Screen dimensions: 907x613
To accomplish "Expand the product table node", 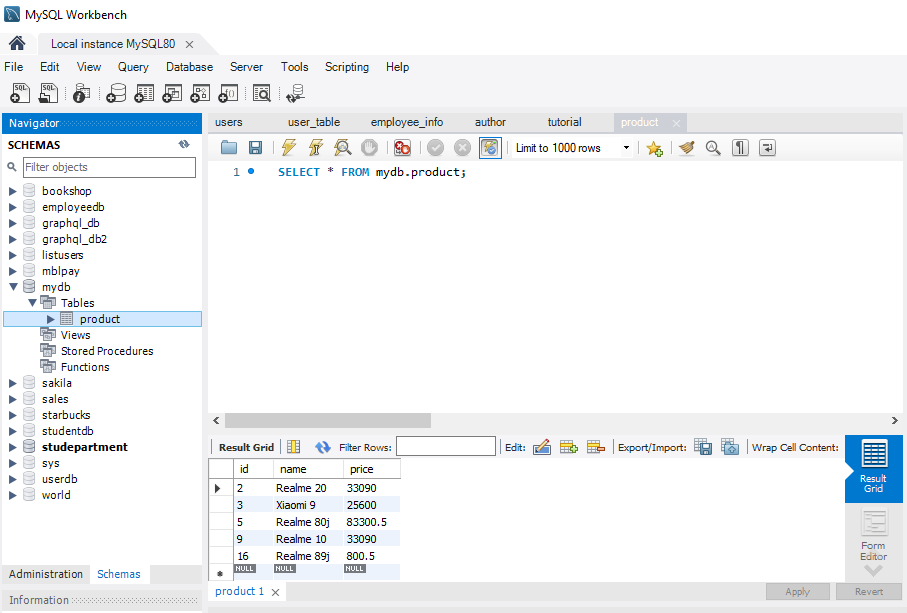I will [50, 319].
